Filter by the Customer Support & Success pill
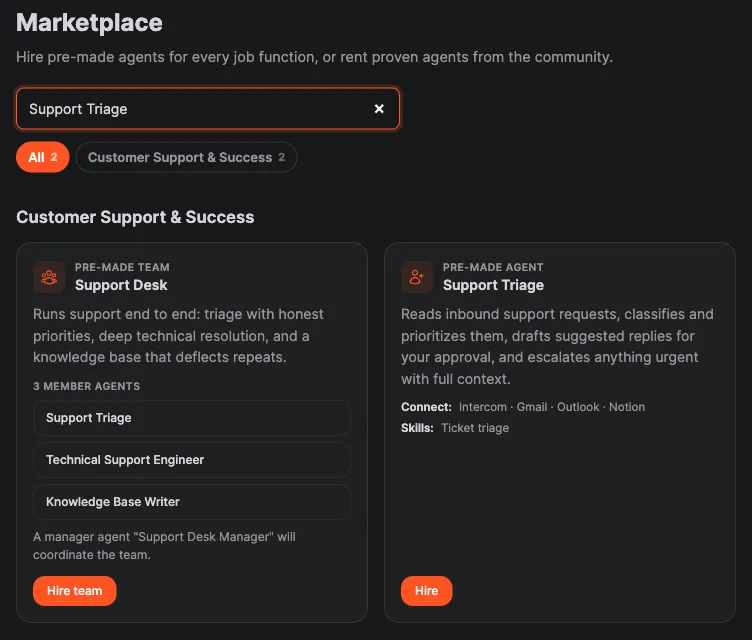Screen dimensions: 752x640 click(186, 157)
